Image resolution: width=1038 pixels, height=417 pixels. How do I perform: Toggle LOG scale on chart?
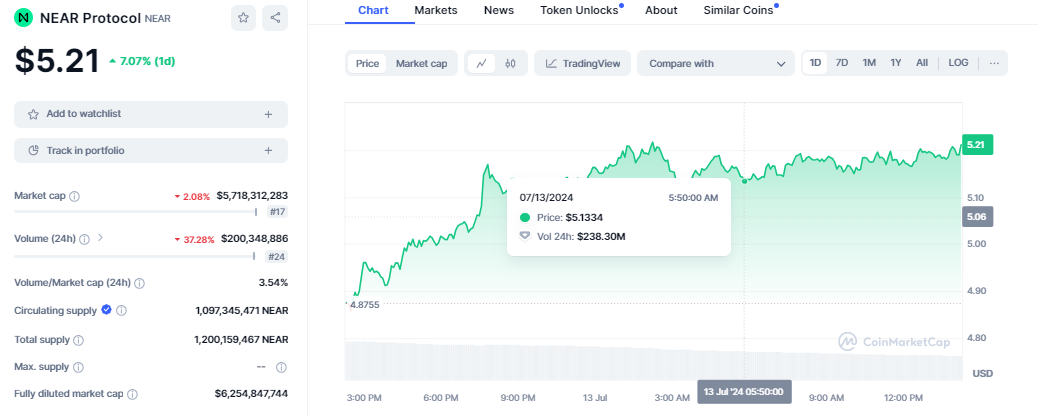coord(958,63)
